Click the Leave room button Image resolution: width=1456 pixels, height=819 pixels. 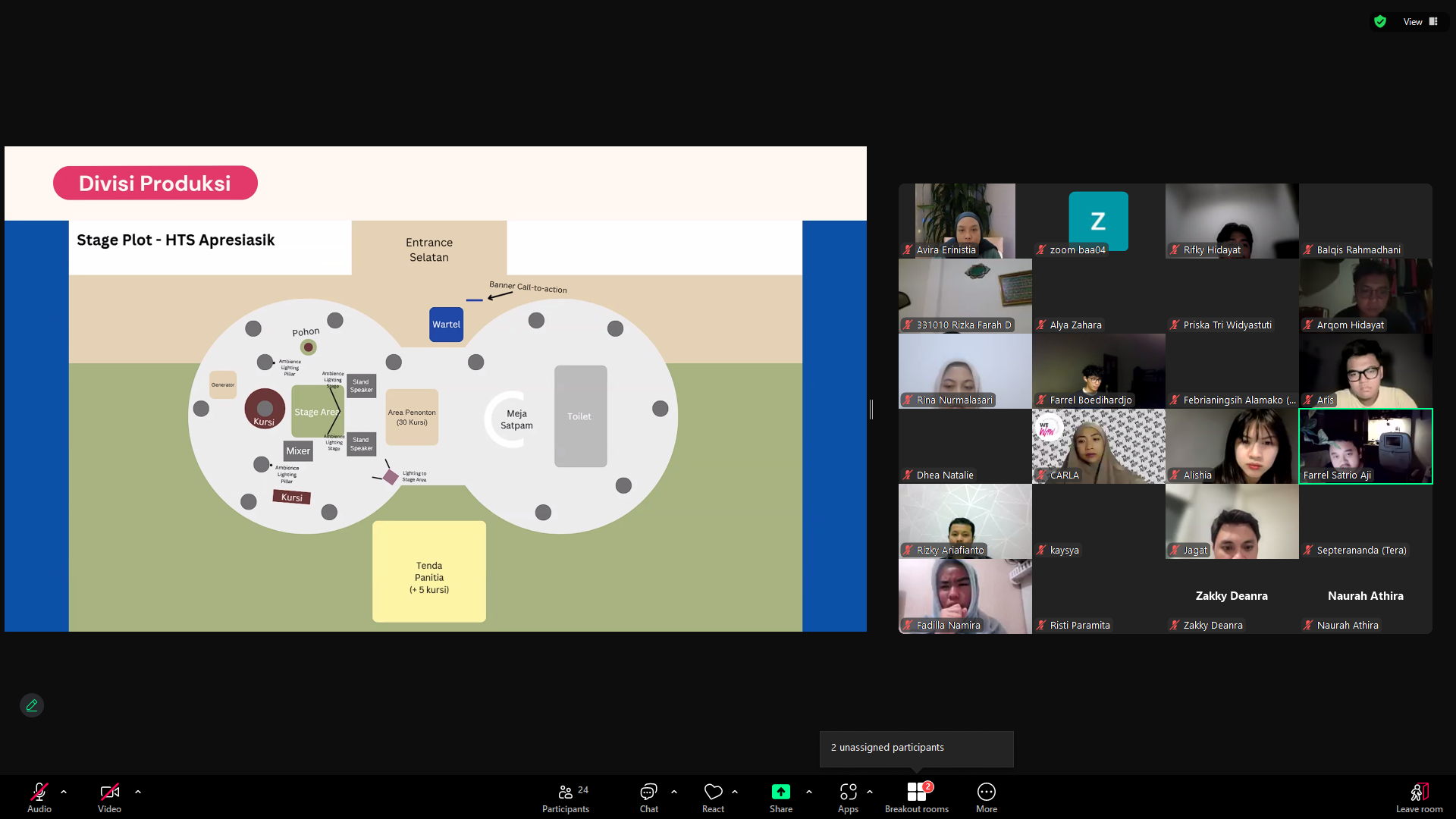pos(1420,797)
